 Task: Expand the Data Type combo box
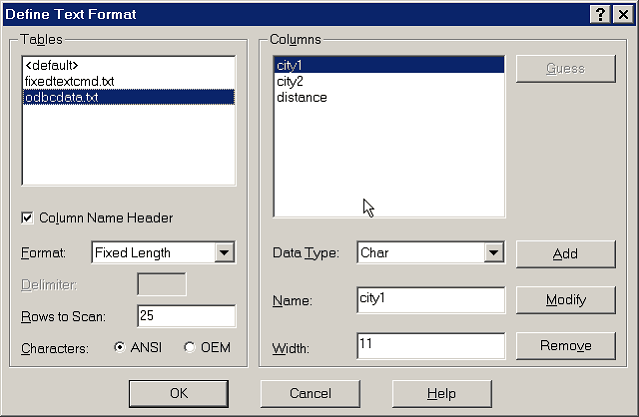(493, 253)
